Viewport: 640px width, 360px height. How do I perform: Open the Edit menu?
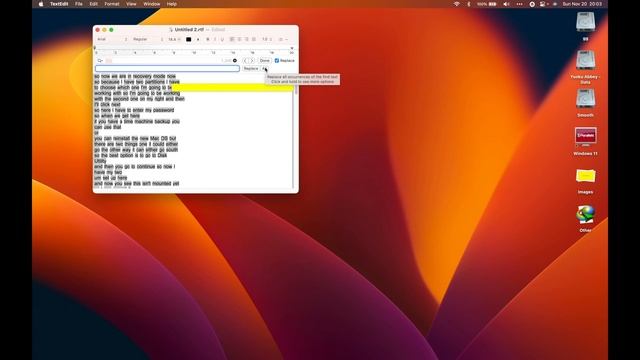(93, 4)
